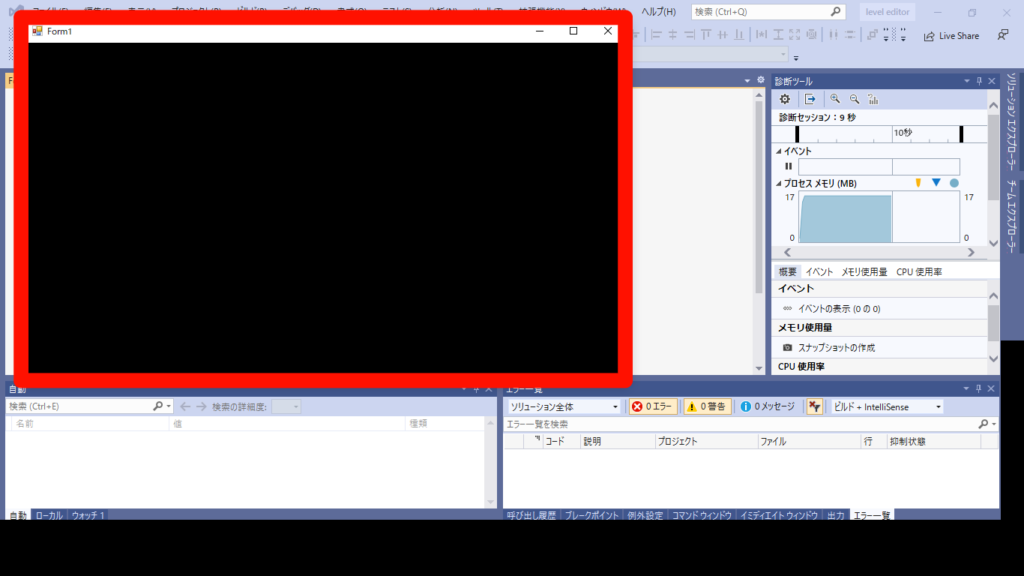Toggle the error list clear-filter icon
Image resolution: width=1024 pixels, height=576 pixels.
[815, 407]
